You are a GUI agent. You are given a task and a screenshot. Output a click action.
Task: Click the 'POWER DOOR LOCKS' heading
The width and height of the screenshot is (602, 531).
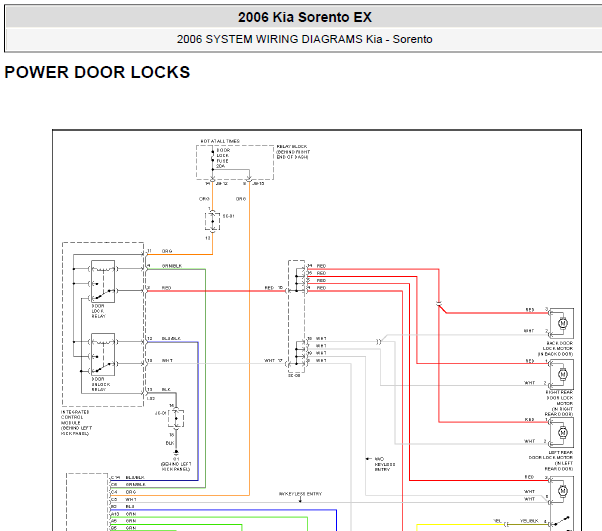click(x=97, y=72)
